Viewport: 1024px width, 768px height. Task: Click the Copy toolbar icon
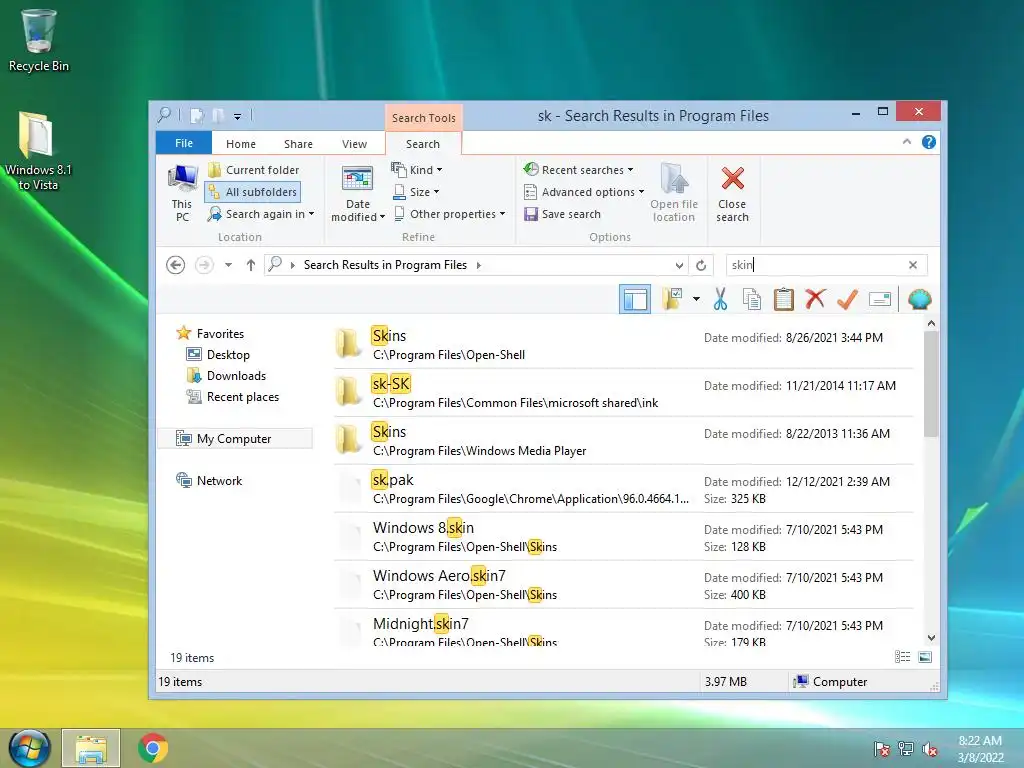click(752, 299)
